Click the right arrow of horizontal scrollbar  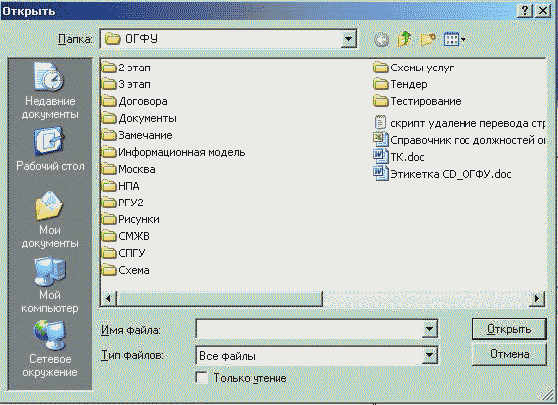(x=537, y=298)
